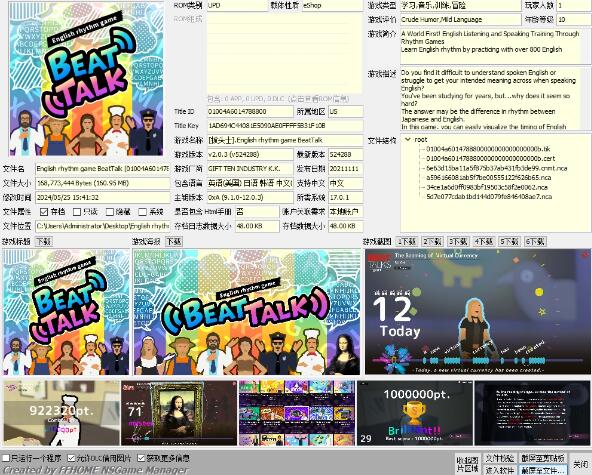Click the 3下载 screenshot download button

click(x=458, y=242)
